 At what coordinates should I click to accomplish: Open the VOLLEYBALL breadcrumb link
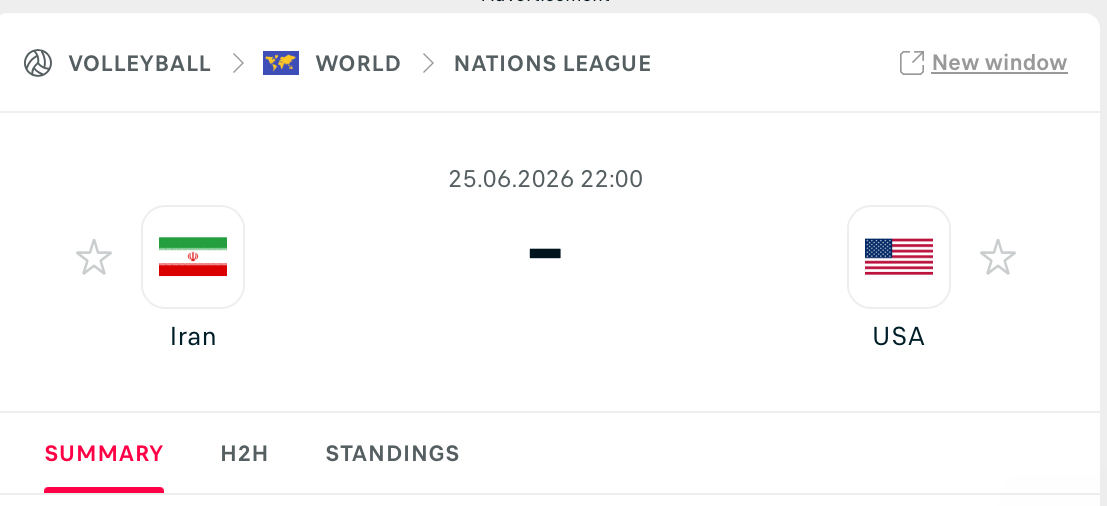tap(139, 64)
